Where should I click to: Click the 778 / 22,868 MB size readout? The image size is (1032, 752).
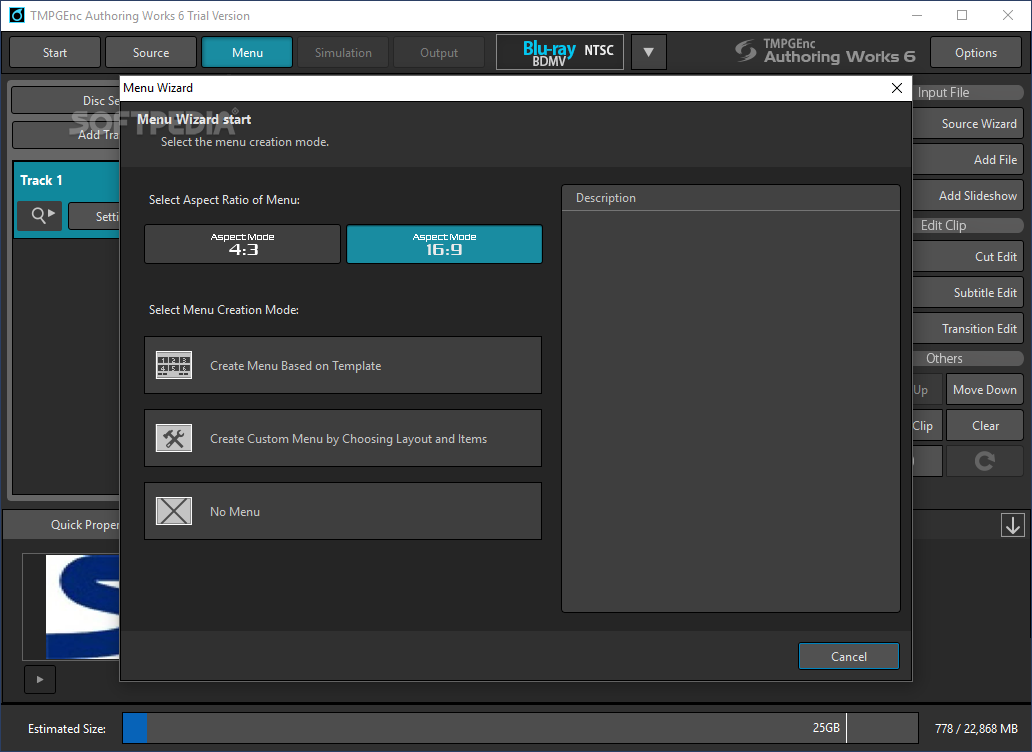(x=976, y=728)
